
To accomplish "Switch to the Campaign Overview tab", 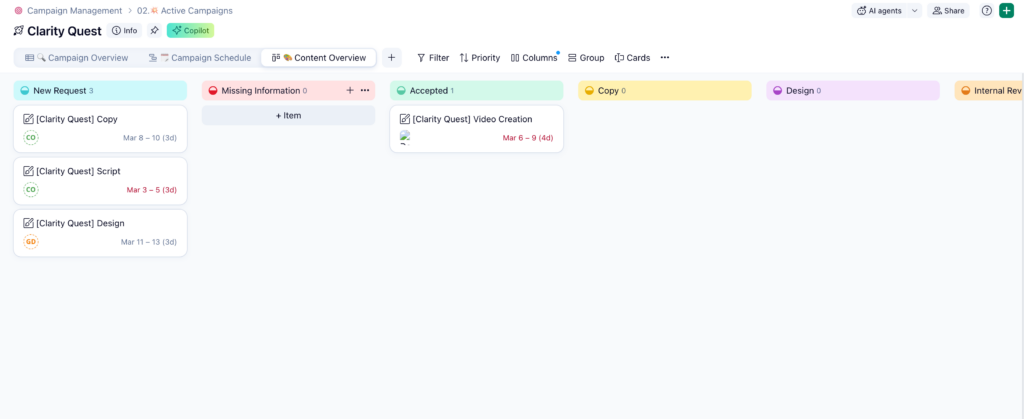I will [77, 58].
